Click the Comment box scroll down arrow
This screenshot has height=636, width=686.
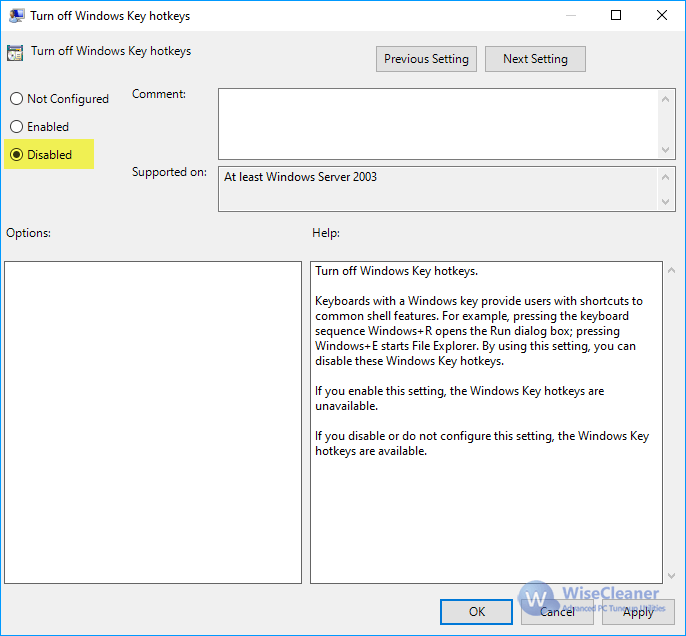click(x=665, y=150)
